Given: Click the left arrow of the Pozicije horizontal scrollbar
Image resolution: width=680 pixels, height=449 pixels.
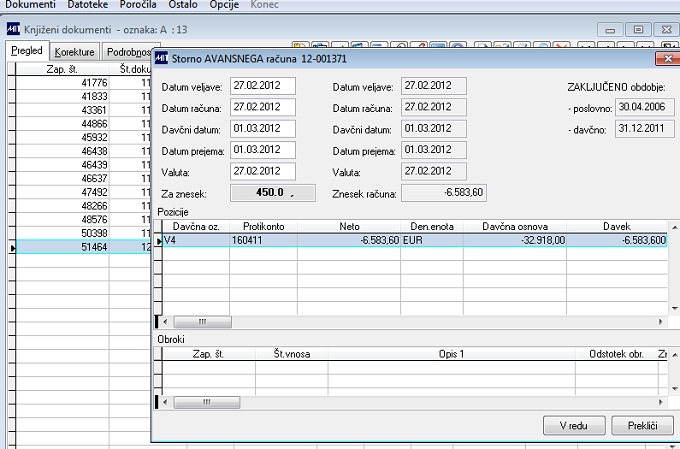Looking at the screenshot, I should coord(165,322).
